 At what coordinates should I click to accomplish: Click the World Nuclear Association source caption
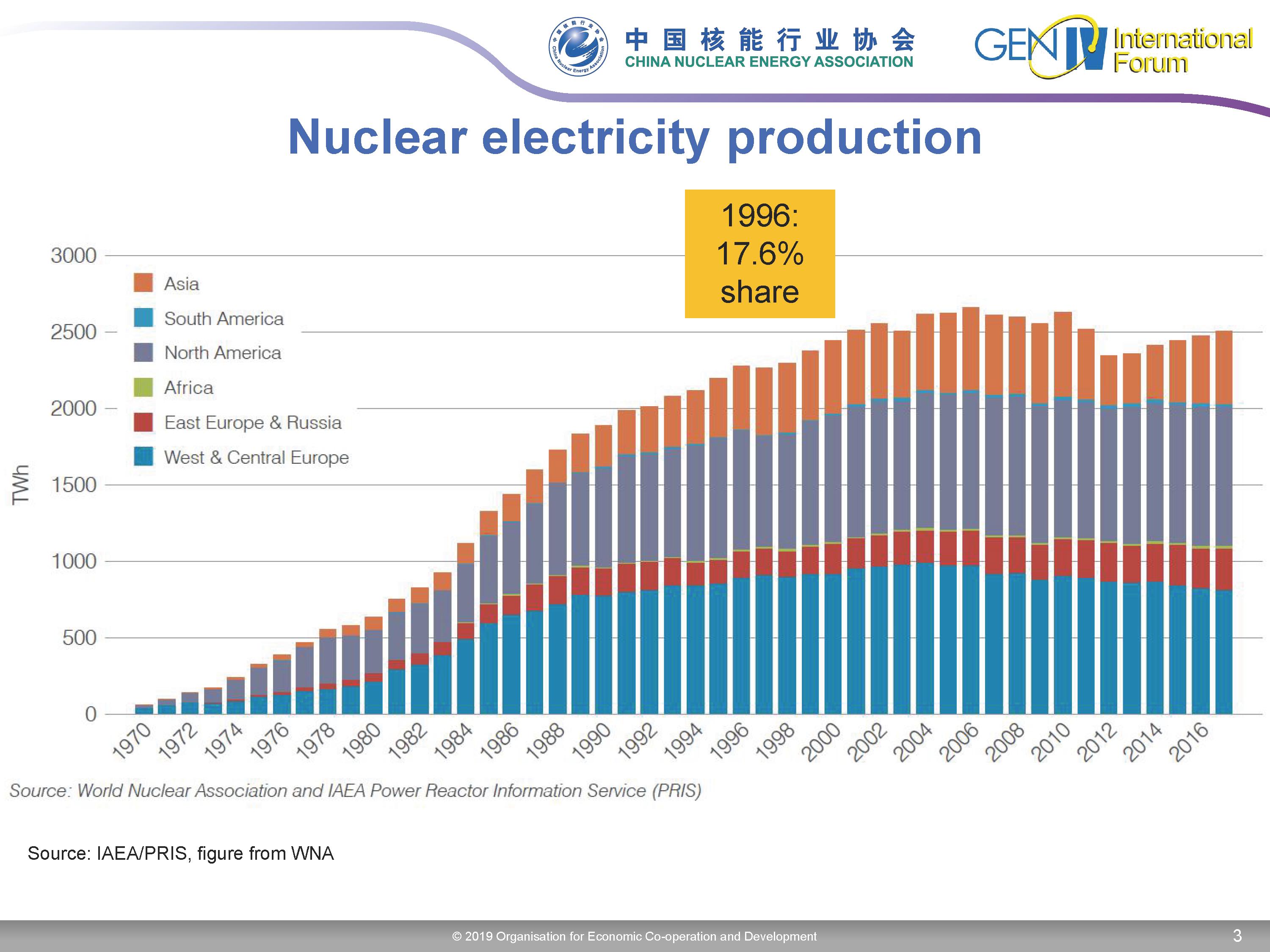pos(356,791)
